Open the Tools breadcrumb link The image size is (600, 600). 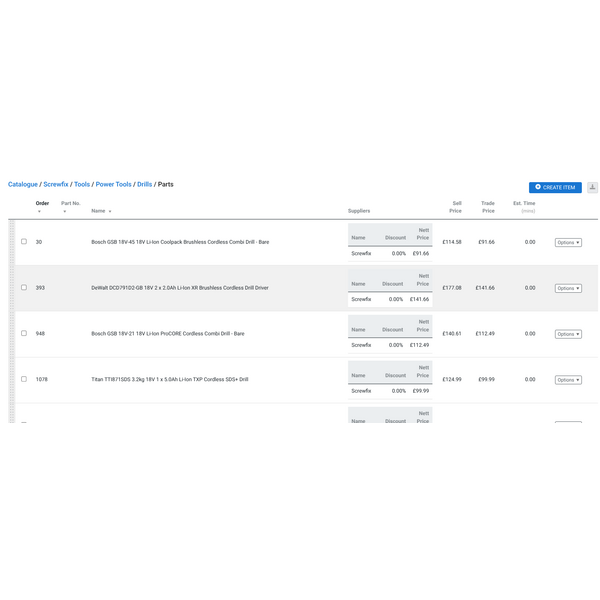(82, 184)
